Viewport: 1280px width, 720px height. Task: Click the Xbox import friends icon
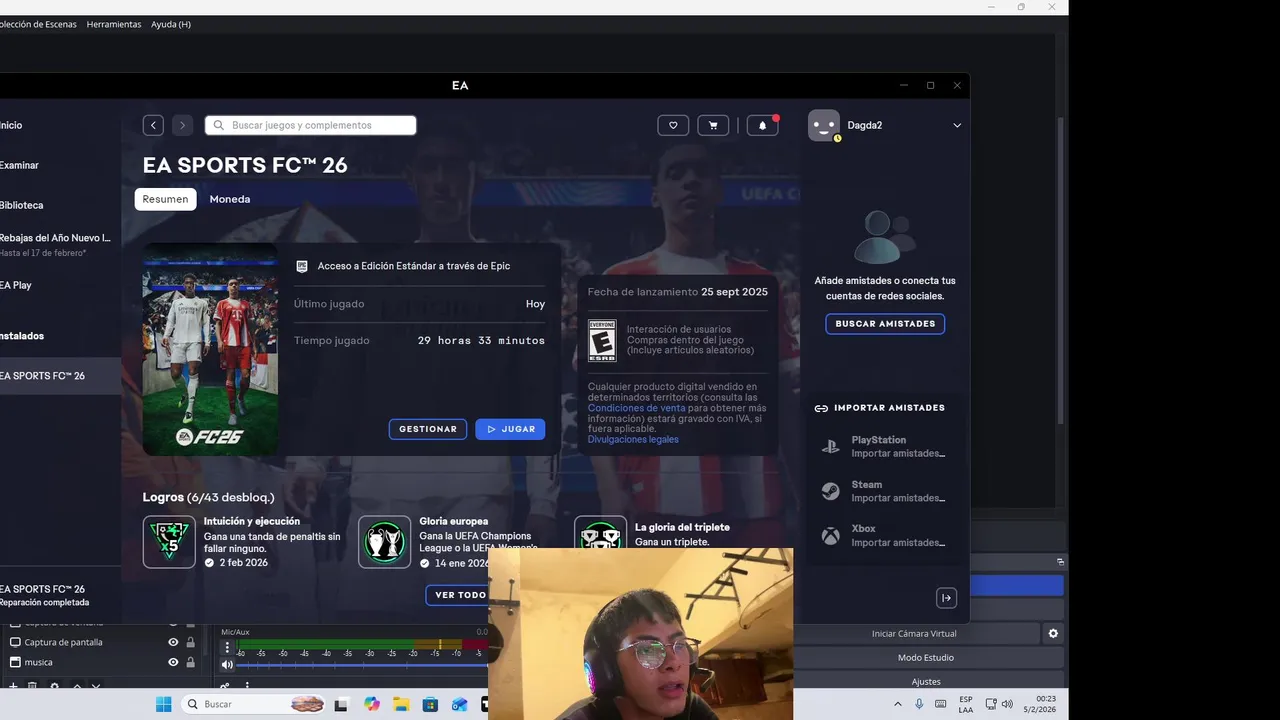(830, 536)
